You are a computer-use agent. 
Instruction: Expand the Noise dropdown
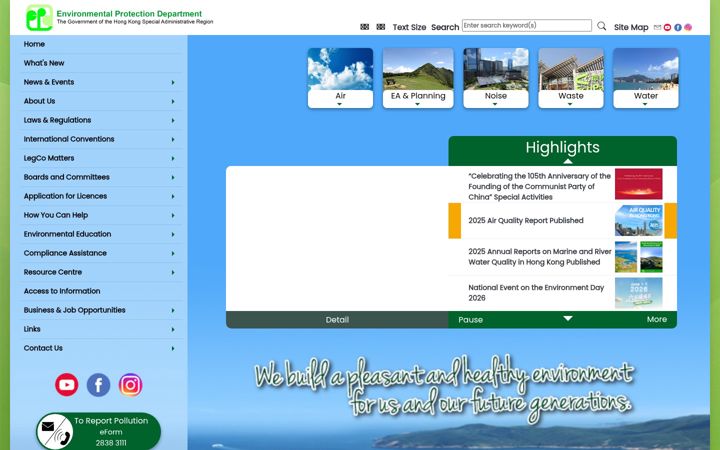coord(495,104)
